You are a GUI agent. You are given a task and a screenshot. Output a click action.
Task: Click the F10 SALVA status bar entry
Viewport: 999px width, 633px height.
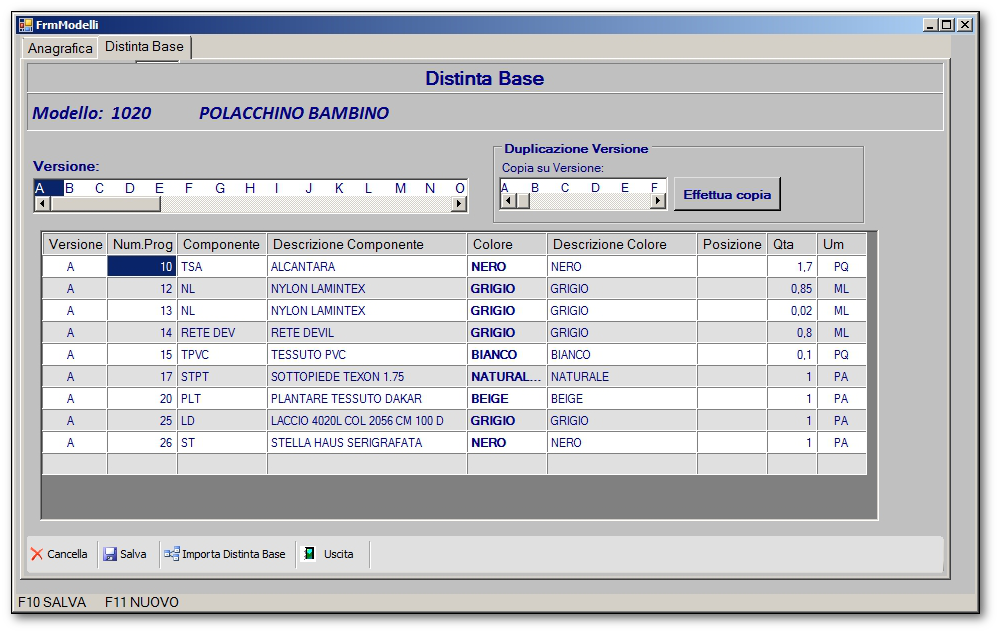52,602
